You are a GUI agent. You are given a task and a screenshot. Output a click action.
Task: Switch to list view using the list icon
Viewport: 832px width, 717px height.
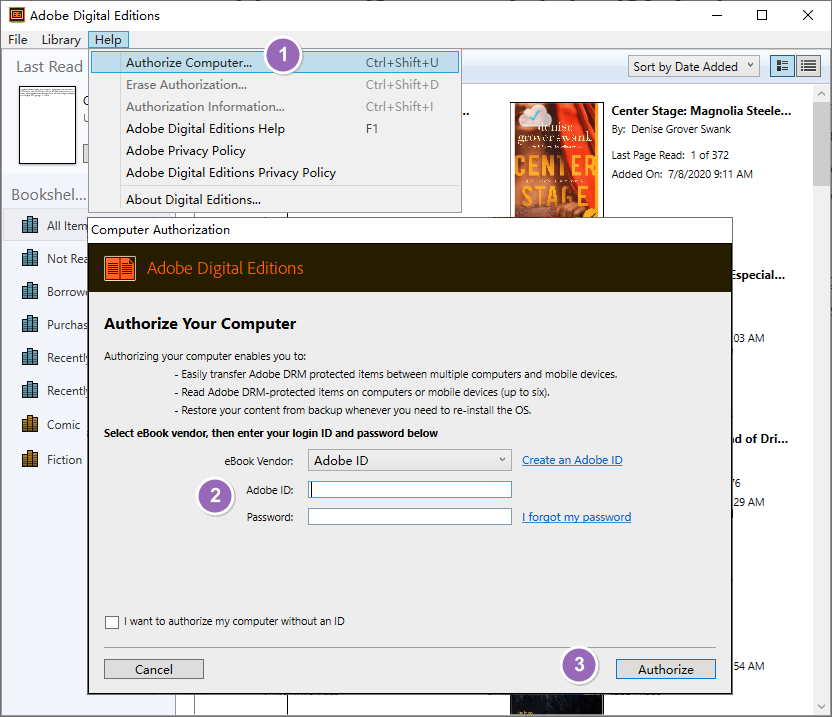(x=806, y=65)
